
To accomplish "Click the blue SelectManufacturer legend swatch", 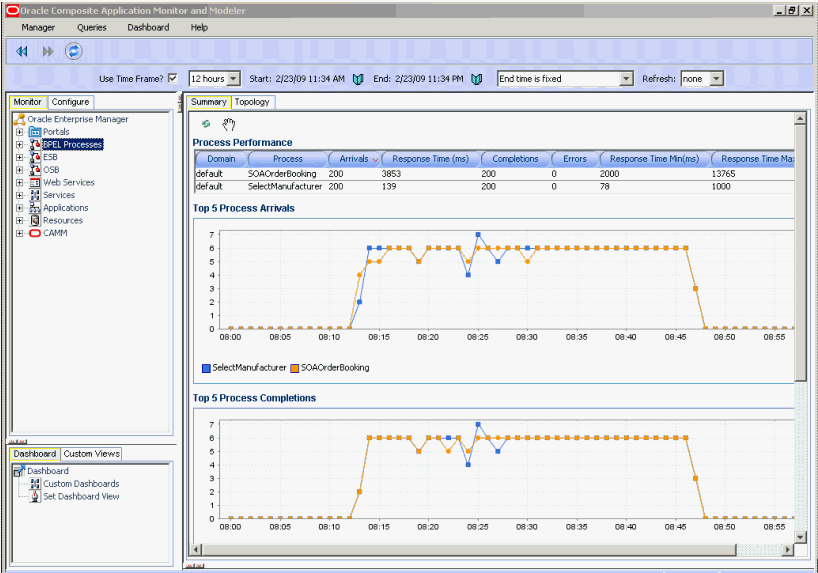I will coord(206,368).
